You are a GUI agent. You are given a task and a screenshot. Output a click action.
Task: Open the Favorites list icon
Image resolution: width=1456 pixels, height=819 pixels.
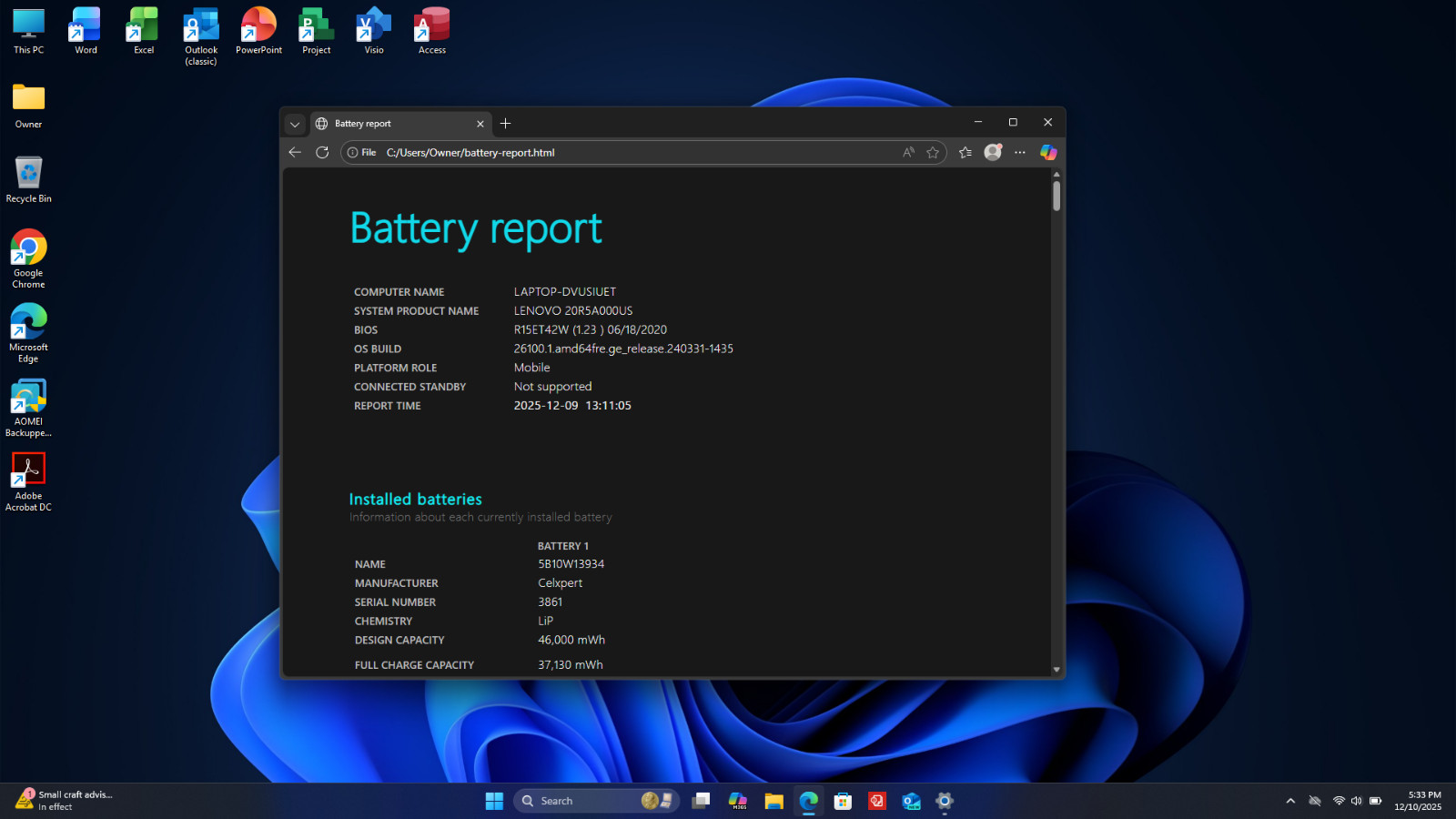pos(966,152)
